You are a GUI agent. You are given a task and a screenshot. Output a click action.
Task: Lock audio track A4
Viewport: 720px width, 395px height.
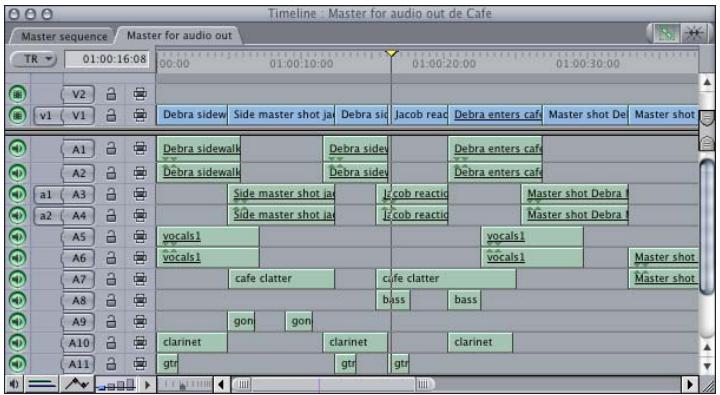point(111,215)
